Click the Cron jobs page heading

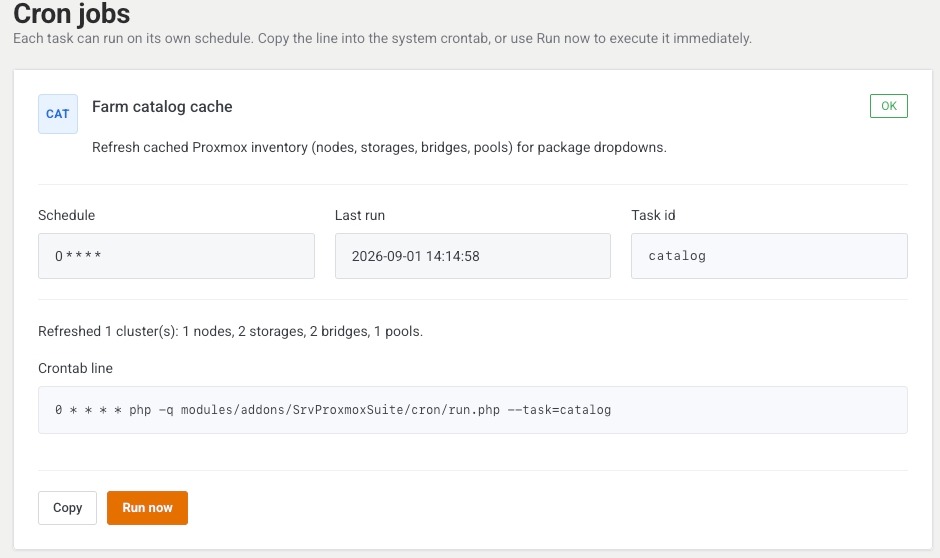(x=71, y=13)
